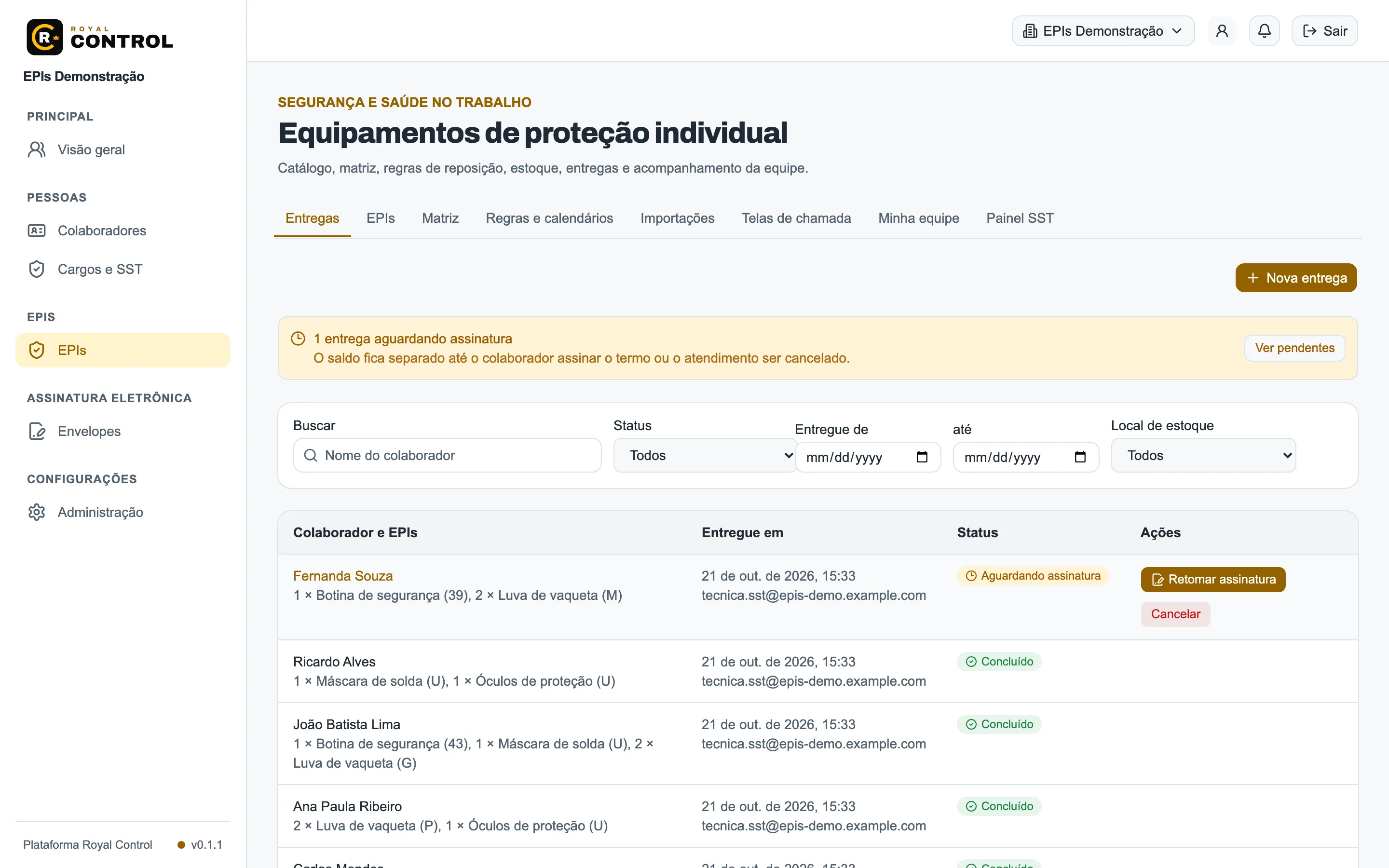This screenshot has width=1389, height=868.
Task: Click the Administração gear icon
Action: click(37, 512)
